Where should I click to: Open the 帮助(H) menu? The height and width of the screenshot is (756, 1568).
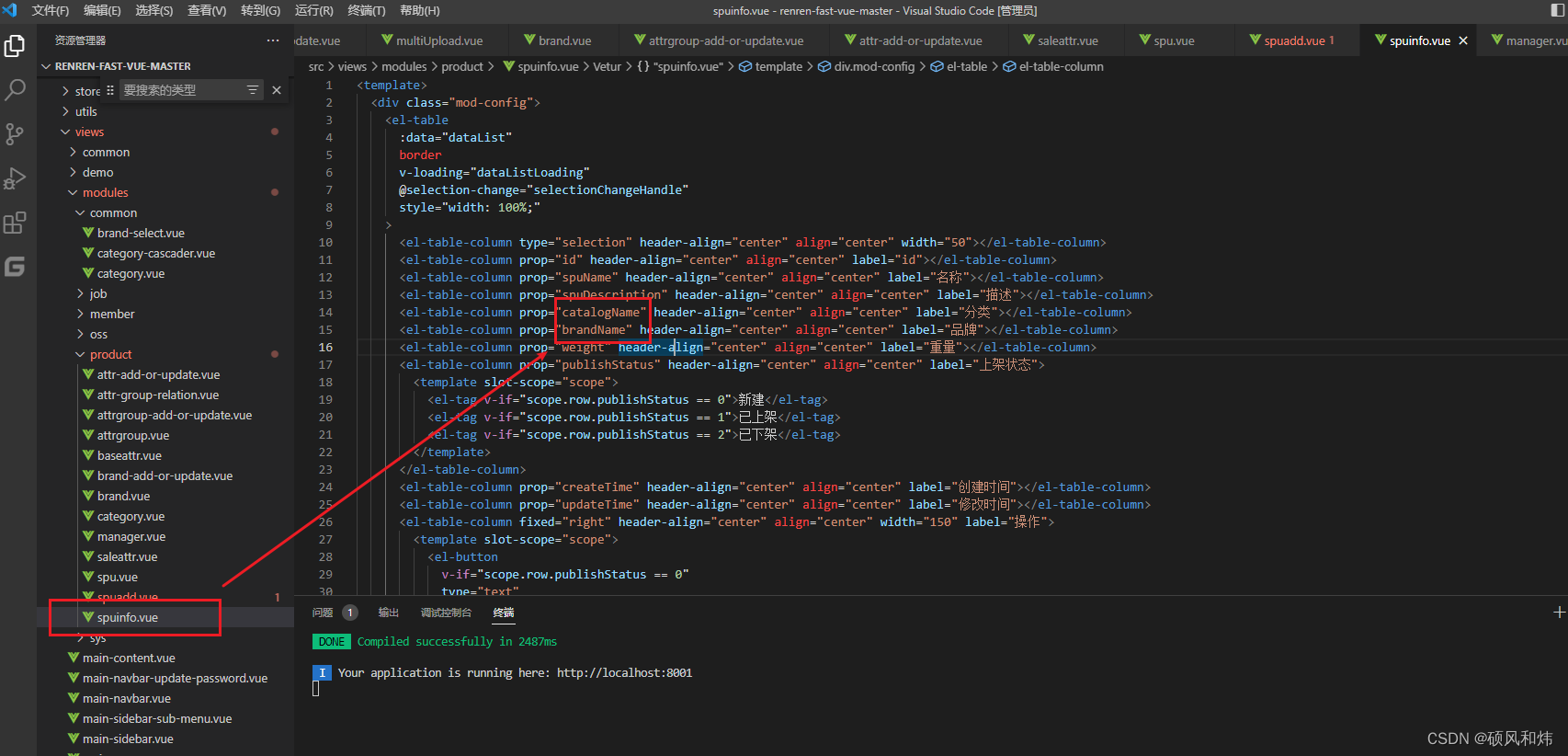coord(420,10)
